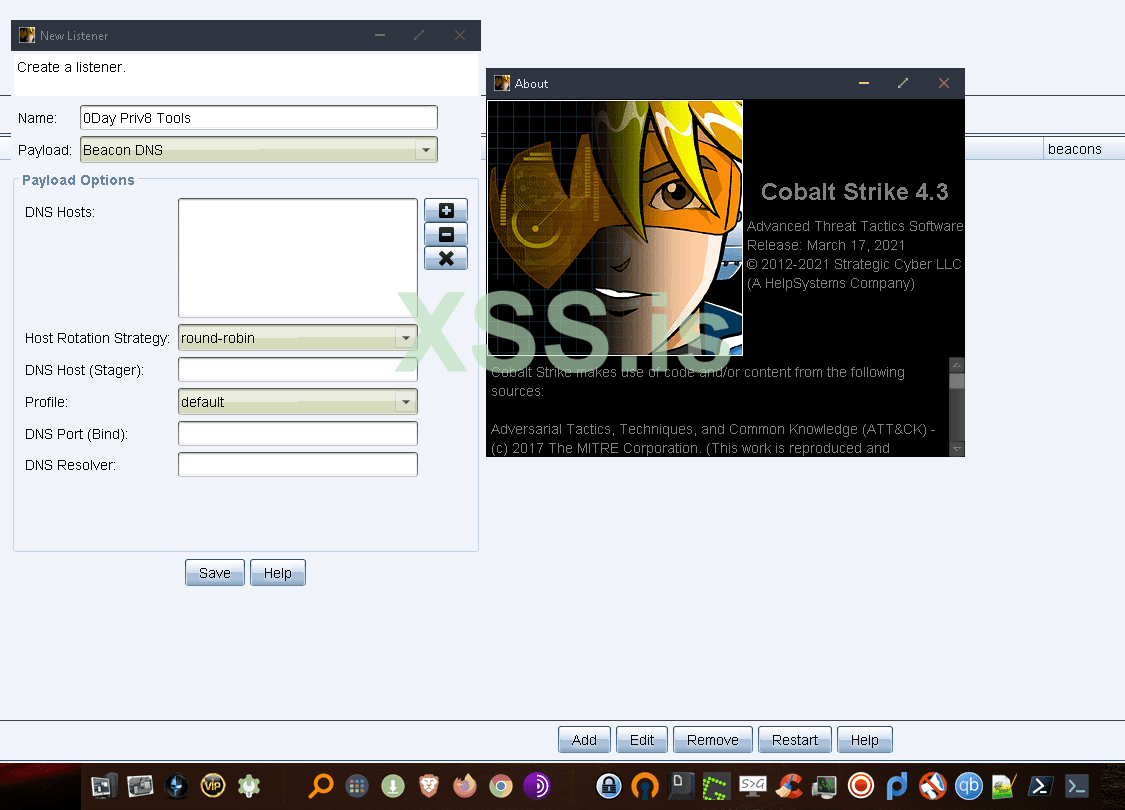This screenshot has height=810, width=1125.
Task: Launch qBittorrent from taskbar
Action: pyautogui.click(x=969, y=786)
